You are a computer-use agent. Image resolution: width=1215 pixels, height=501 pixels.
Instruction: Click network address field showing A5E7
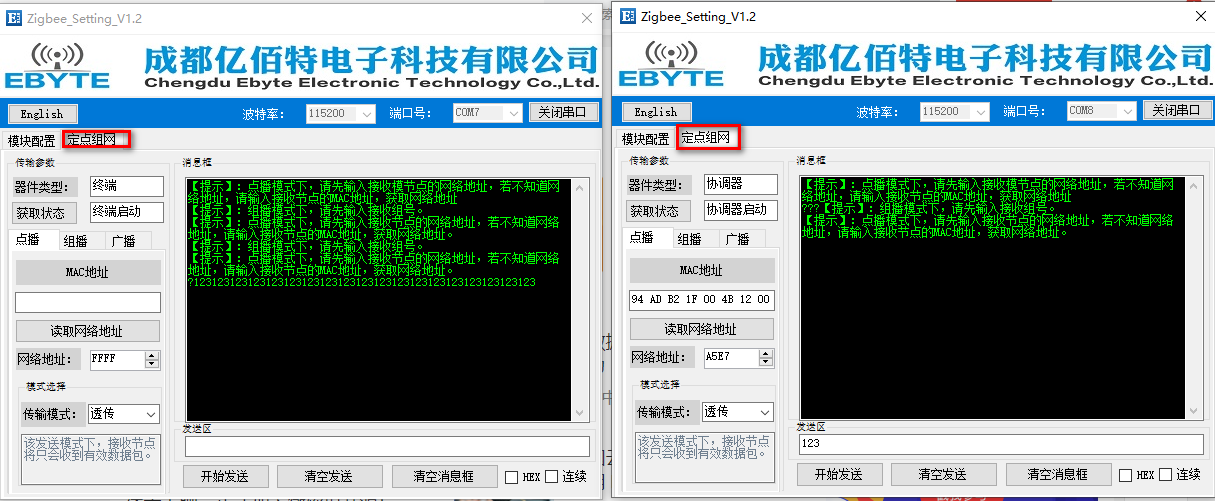point(731,357)
